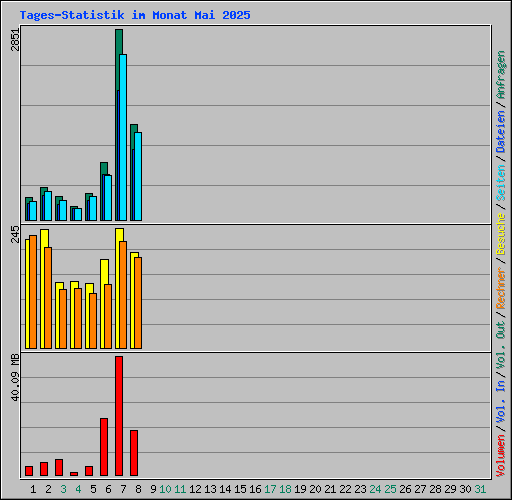Screen dimensions: 512x500
Task: Click day 29 on the x-axis
Action: pyautogui.click(x=450, y=489)
